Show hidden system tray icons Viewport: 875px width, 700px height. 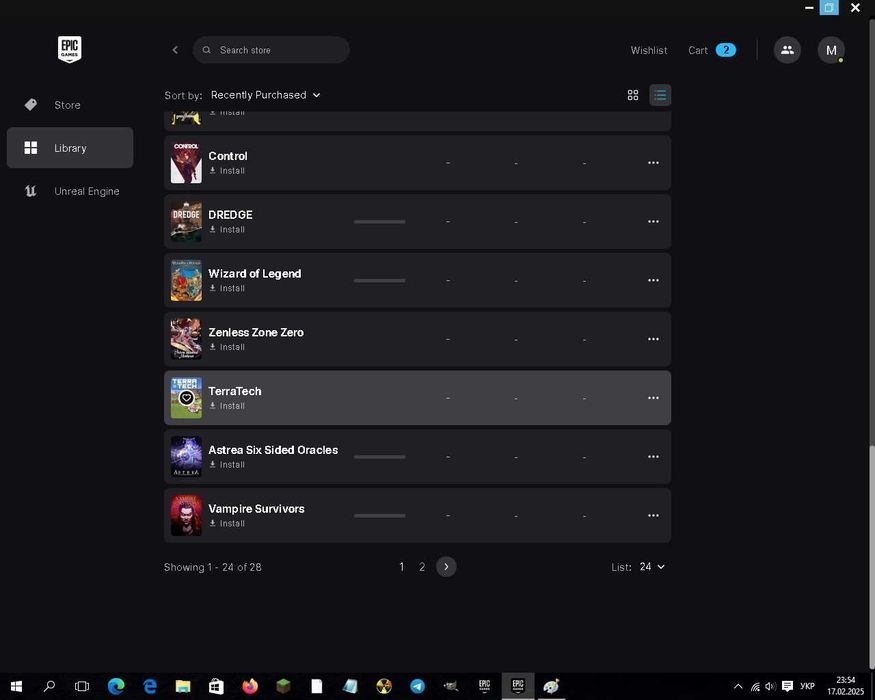(x=738, y=686)
